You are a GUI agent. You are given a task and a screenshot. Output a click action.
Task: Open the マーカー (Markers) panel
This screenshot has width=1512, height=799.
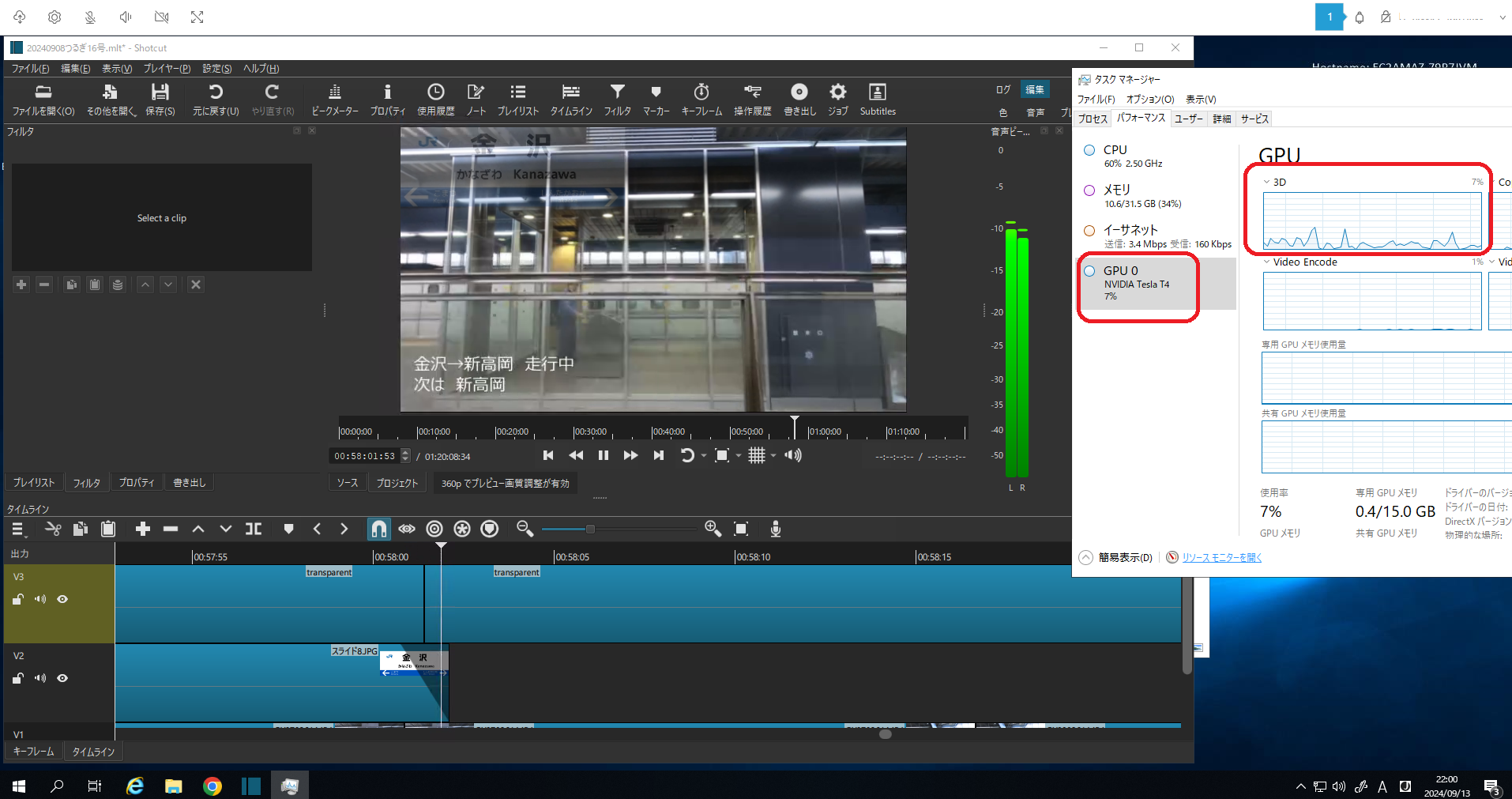point(656,100)
